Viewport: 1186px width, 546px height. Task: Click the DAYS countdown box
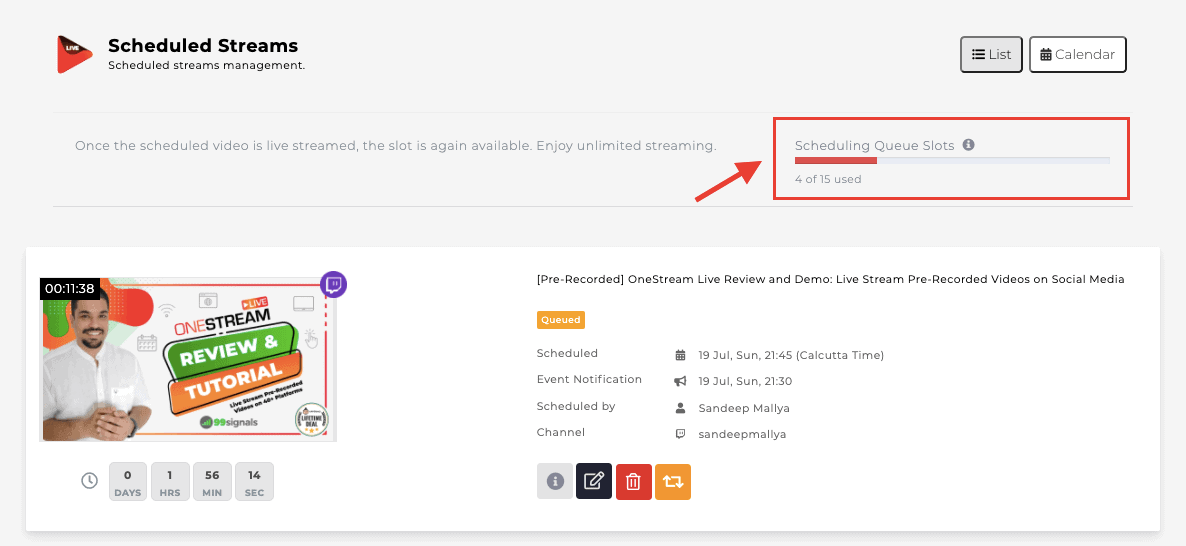point(128,482)
